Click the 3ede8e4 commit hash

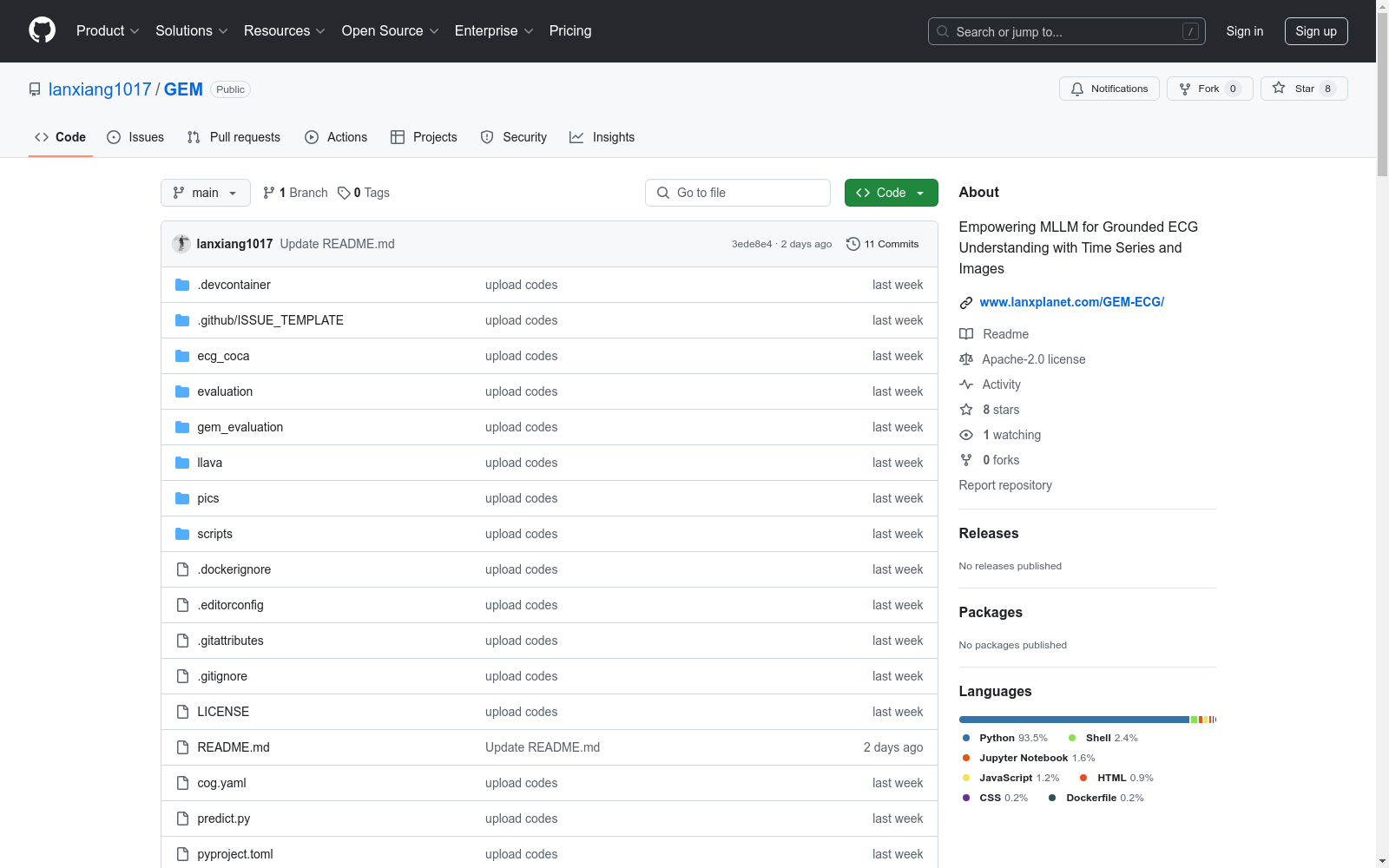click(752, 244)
